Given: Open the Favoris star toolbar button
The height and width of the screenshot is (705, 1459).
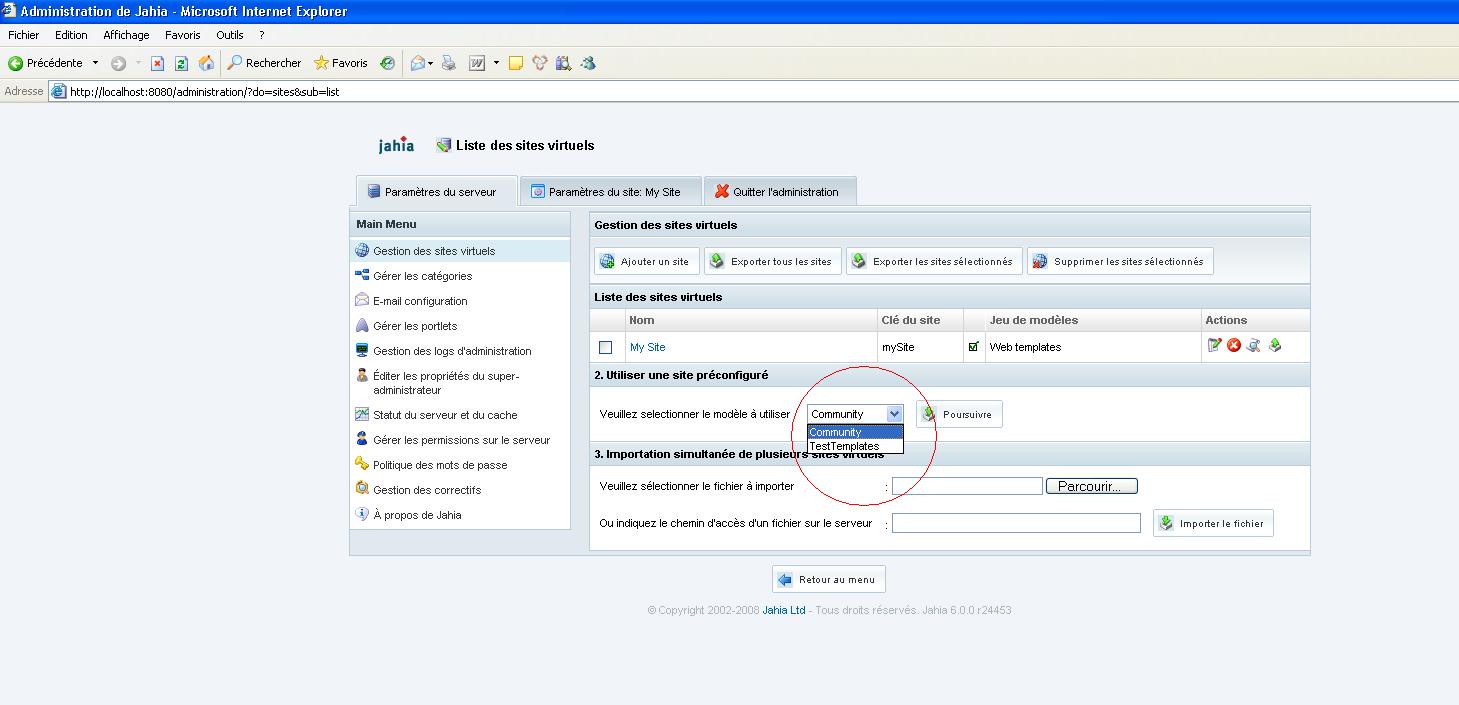Looking at the screenshot, I should [341, 63].
